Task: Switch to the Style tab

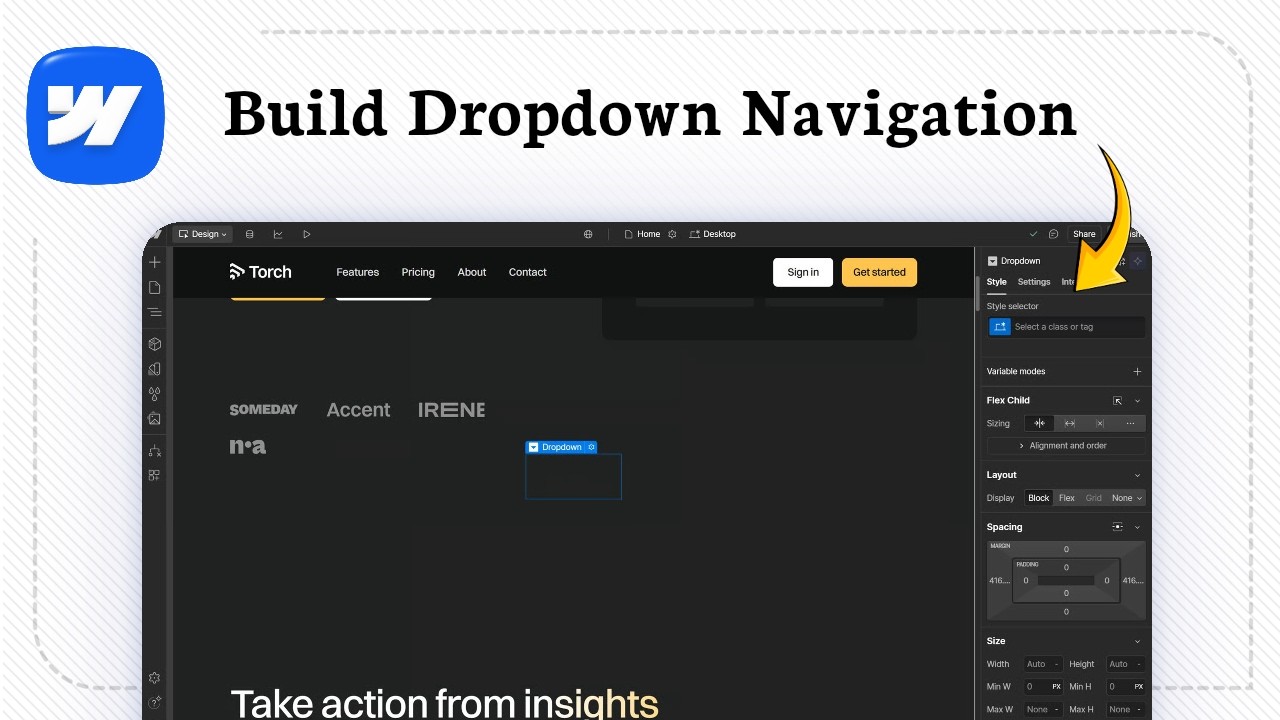Action: pos(997,282)
